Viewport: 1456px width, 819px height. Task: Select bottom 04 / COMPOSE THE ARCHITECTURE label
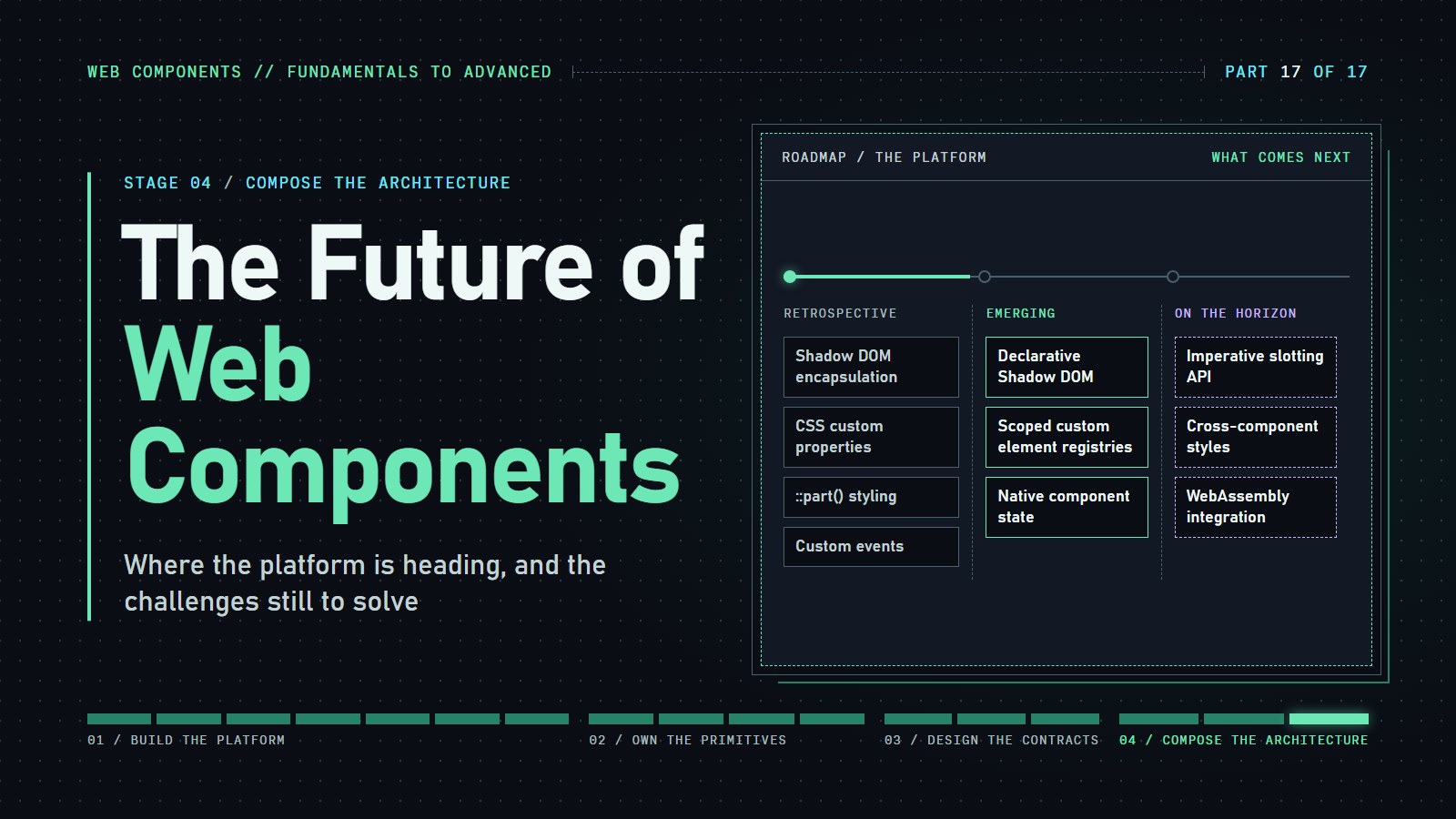1243,740
